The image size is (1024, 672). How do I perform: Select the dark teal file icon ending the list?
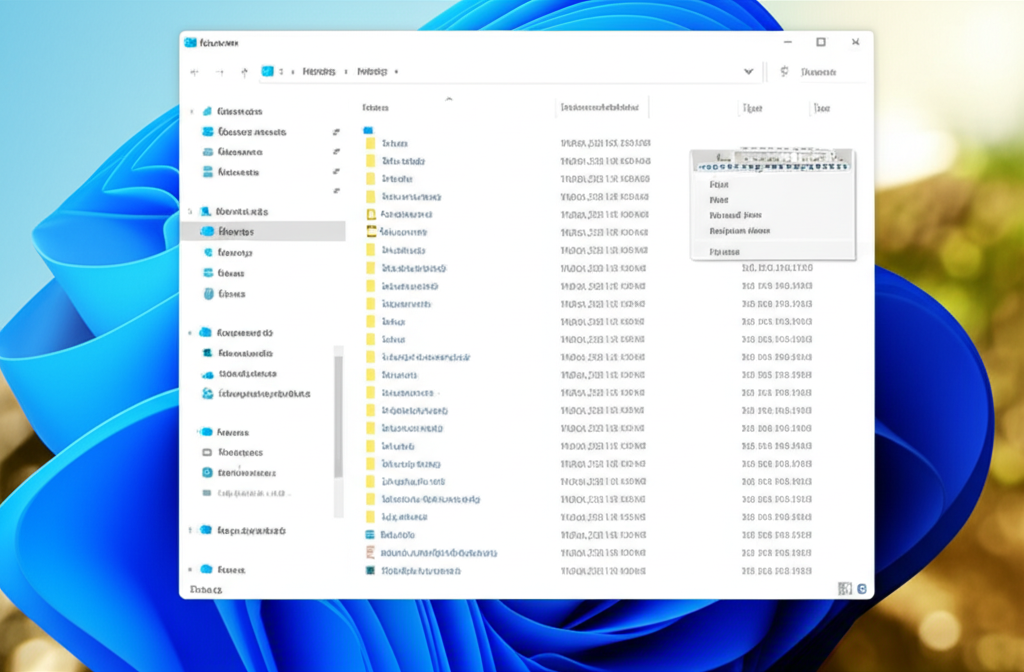click(x=370, y=571)
